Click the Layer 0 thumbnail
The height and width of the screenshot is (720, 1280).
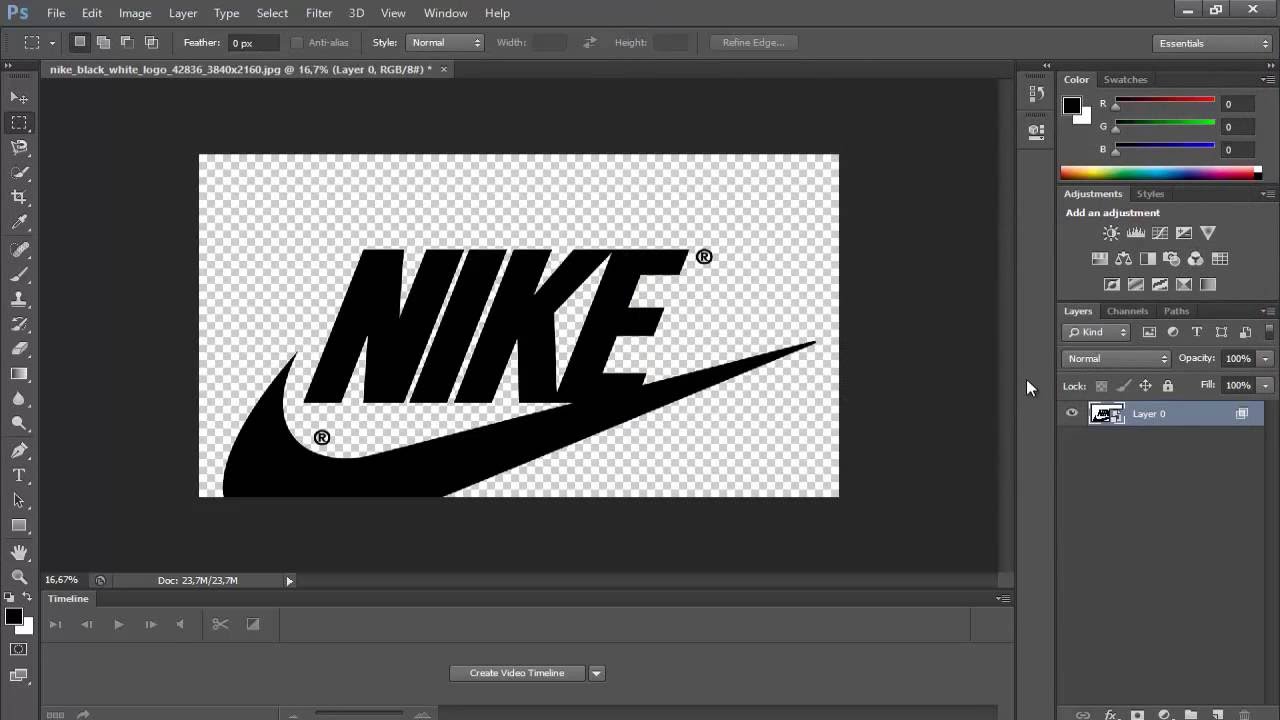(x=1106, y=413)
